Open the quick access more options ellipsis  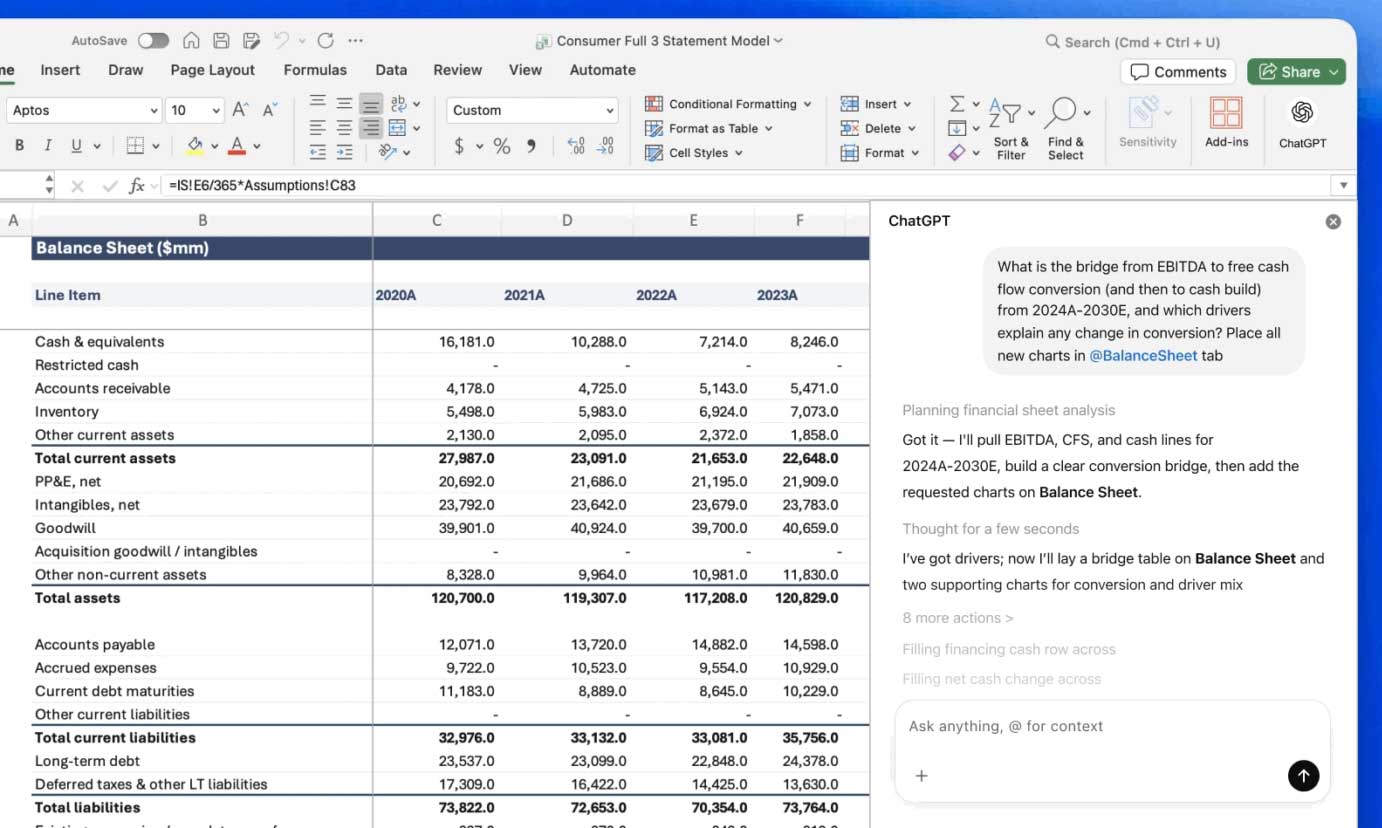[x=356, y=41]
